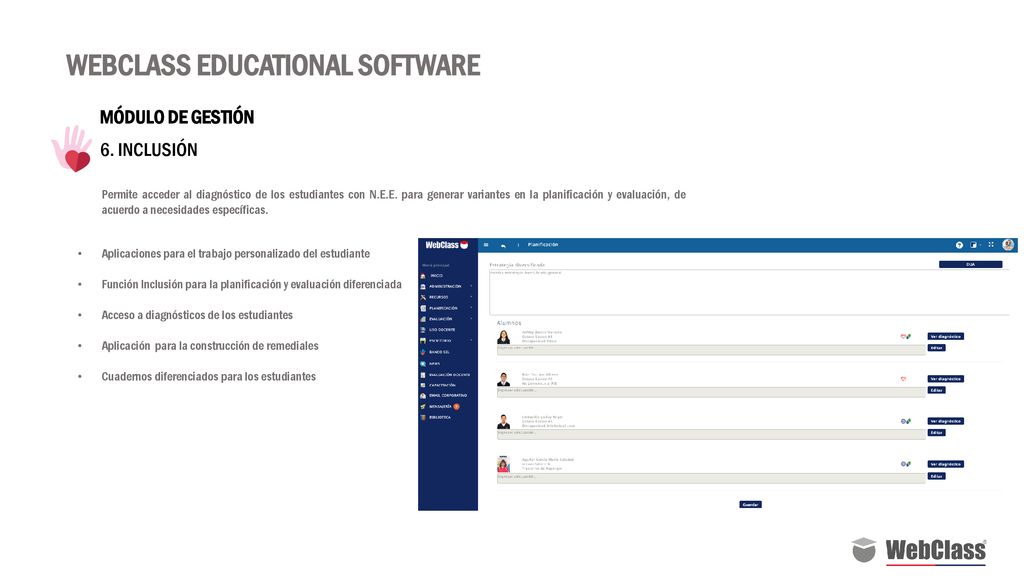Screen dimensions: 1024x576
Task: Click into the Estrategia diversificada text area
Action: [749, 292]
